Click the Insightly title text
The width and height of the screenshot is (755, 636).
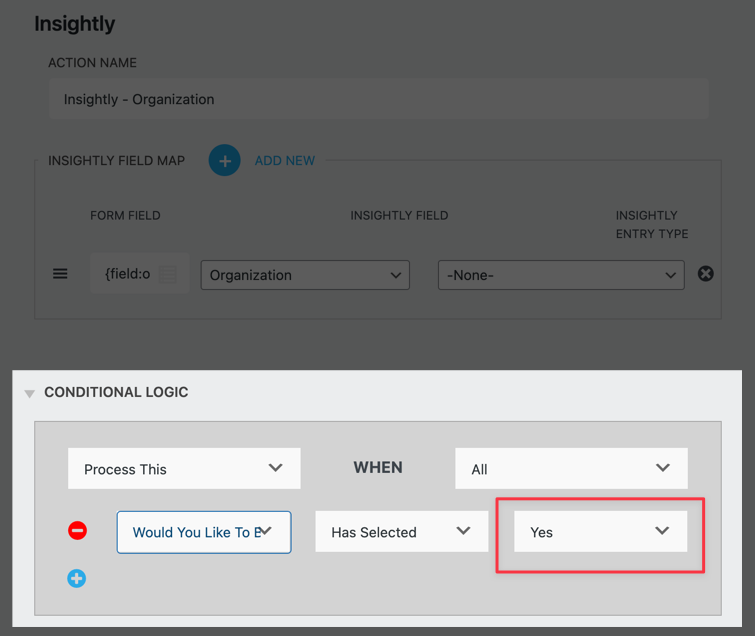[75, 24]
